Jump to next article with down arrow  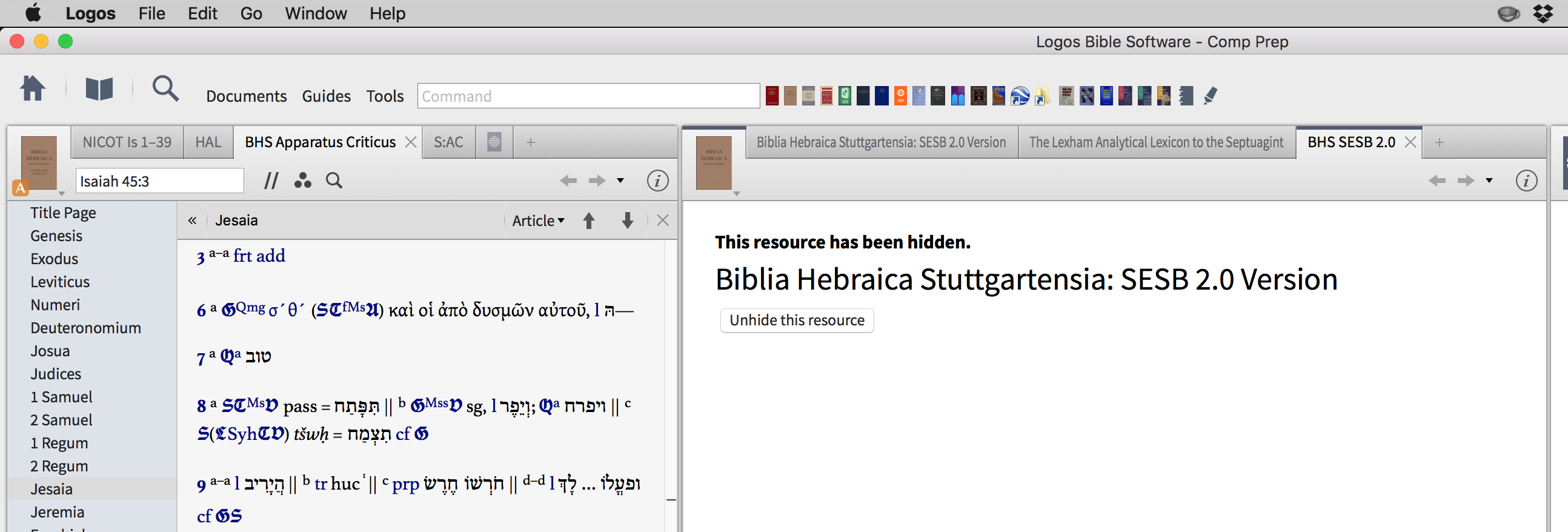click(628, 221)
